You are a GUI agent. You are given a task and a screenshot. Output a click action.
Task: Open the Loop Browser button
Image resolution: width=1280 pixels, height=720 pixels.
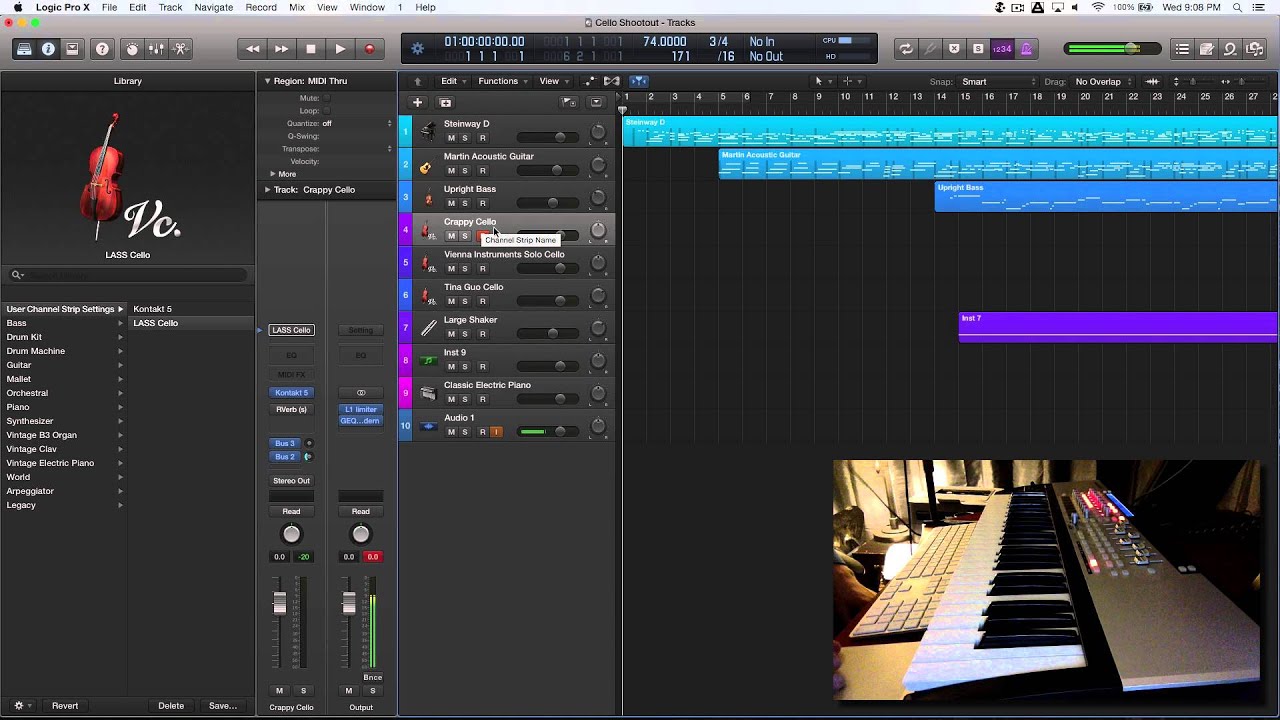[x=1231, y=49]
